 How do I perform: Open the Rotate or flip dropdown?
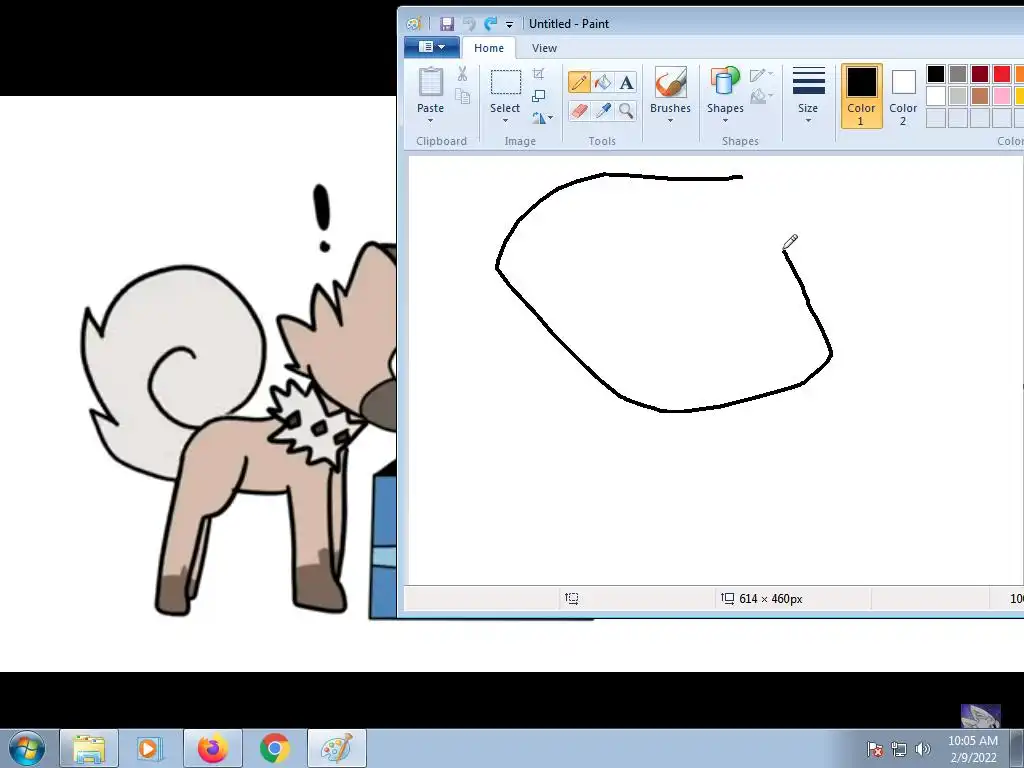[x=542, y=118]
